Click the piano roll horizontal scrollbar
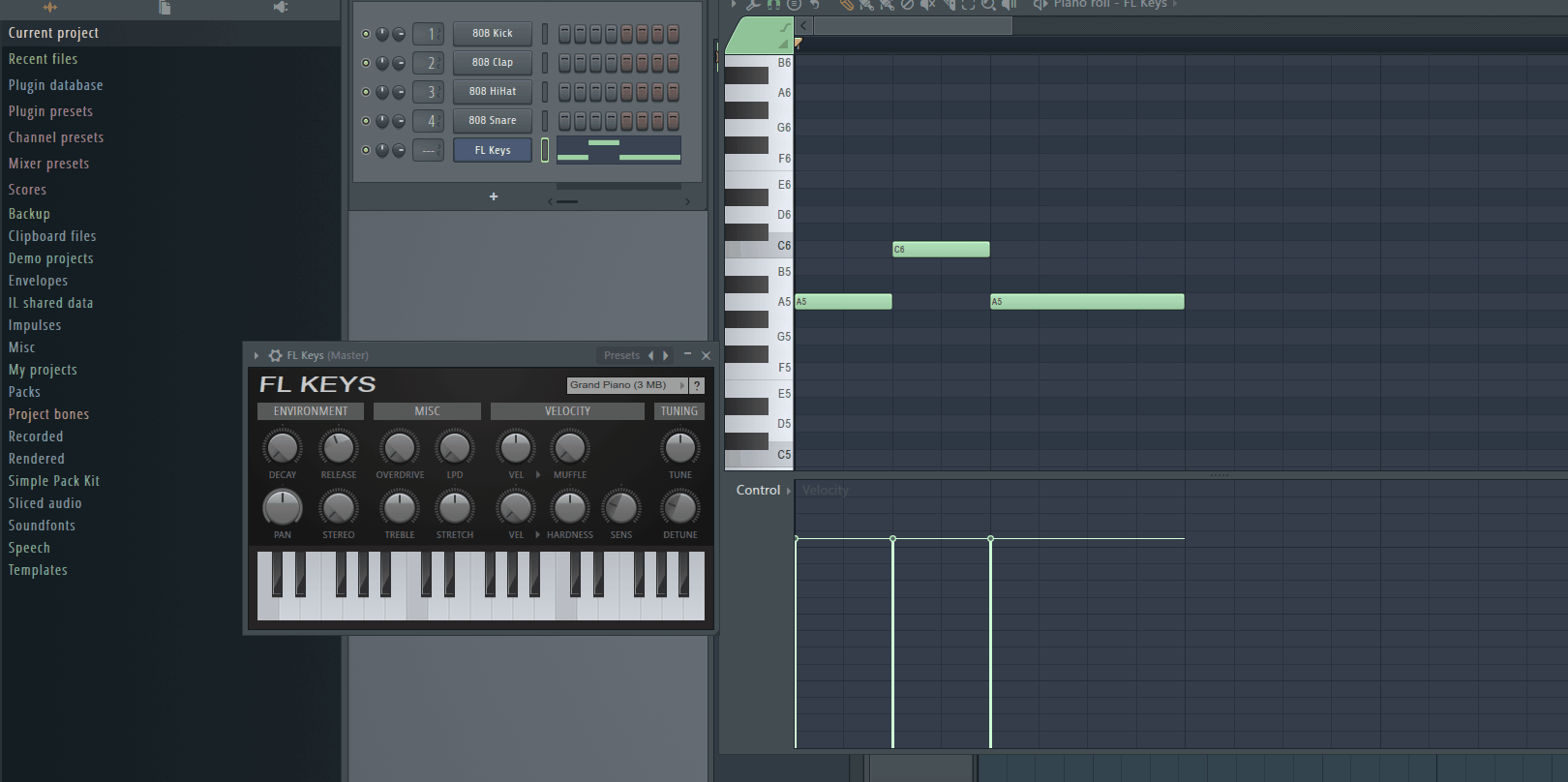 point(914,26)
